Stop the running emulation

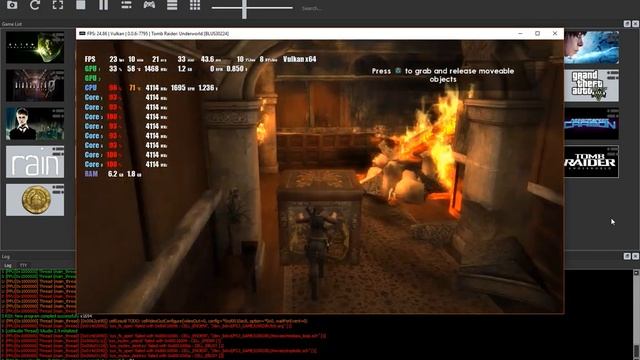pyautogui.click(x=81, y=5)
